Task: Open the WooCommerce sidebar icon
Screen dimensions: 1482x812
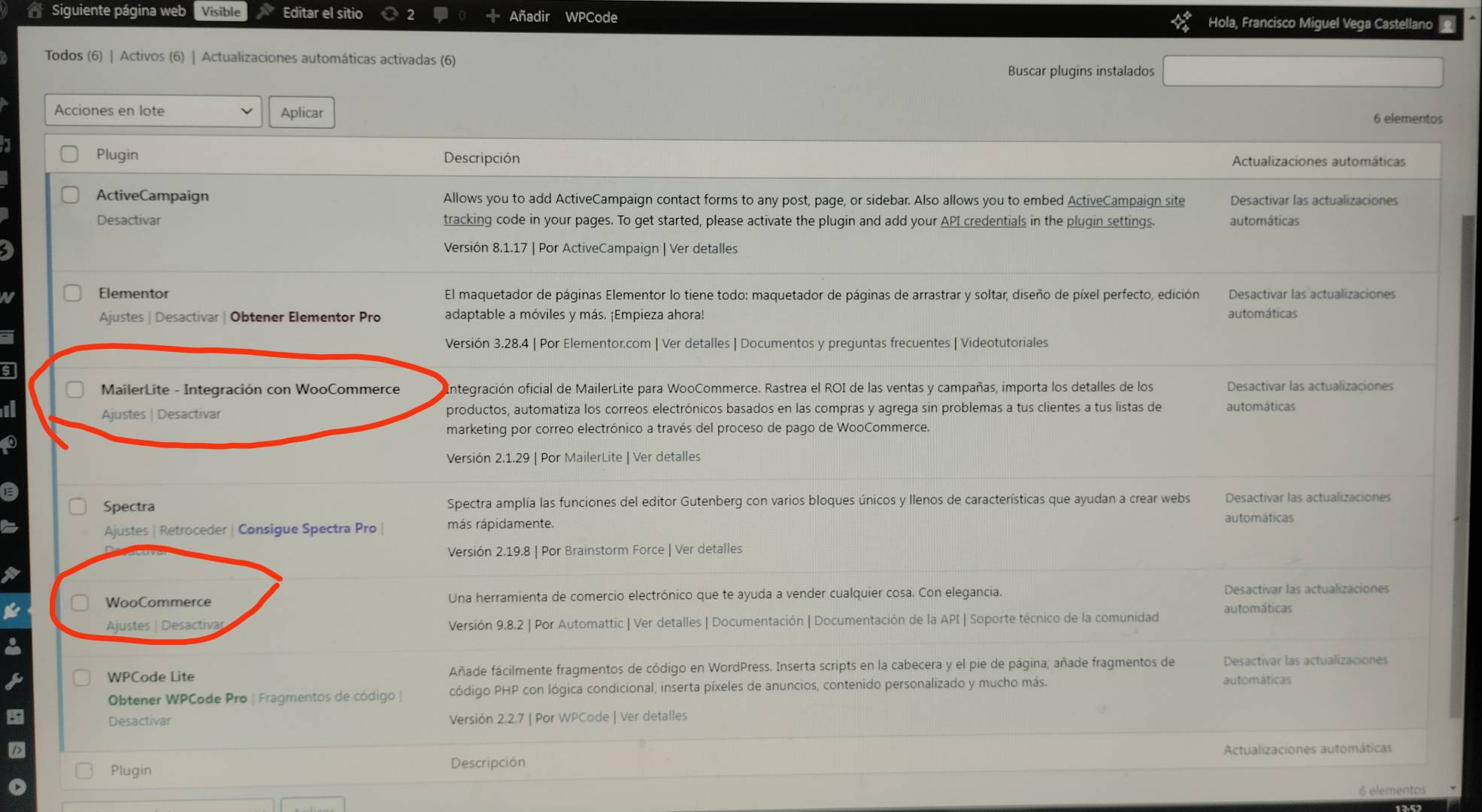Action: pyautogui.click(x=8, y=296)
